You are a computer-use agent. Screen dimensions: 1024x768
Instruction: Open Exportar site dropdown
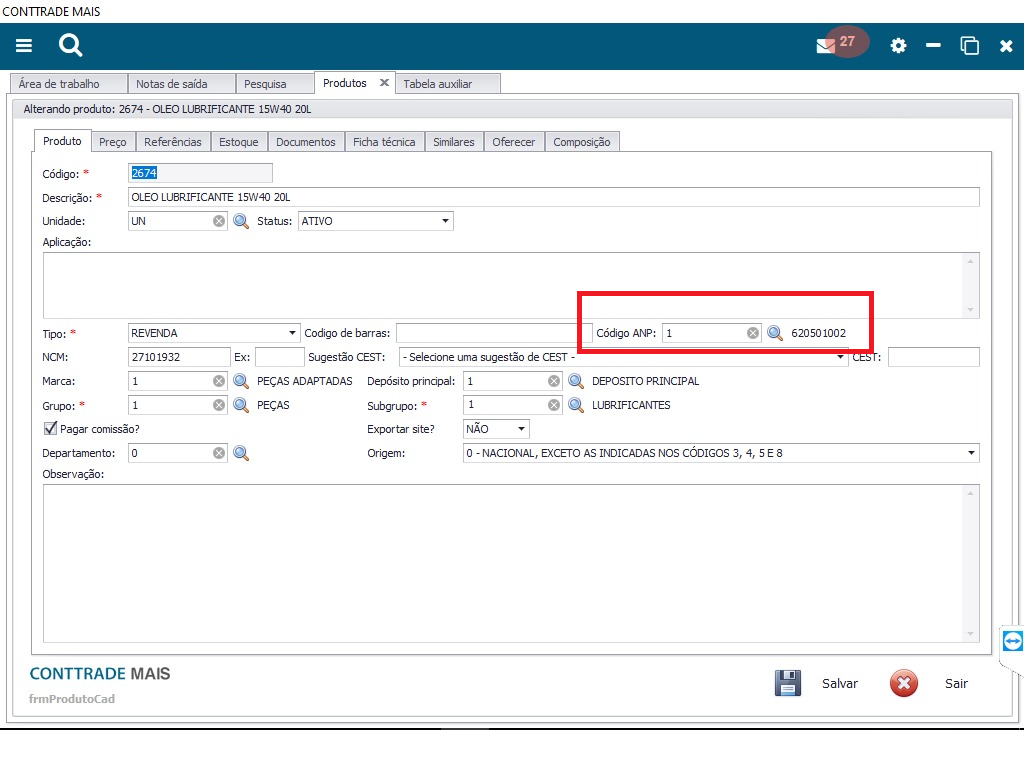coord(521,429)
